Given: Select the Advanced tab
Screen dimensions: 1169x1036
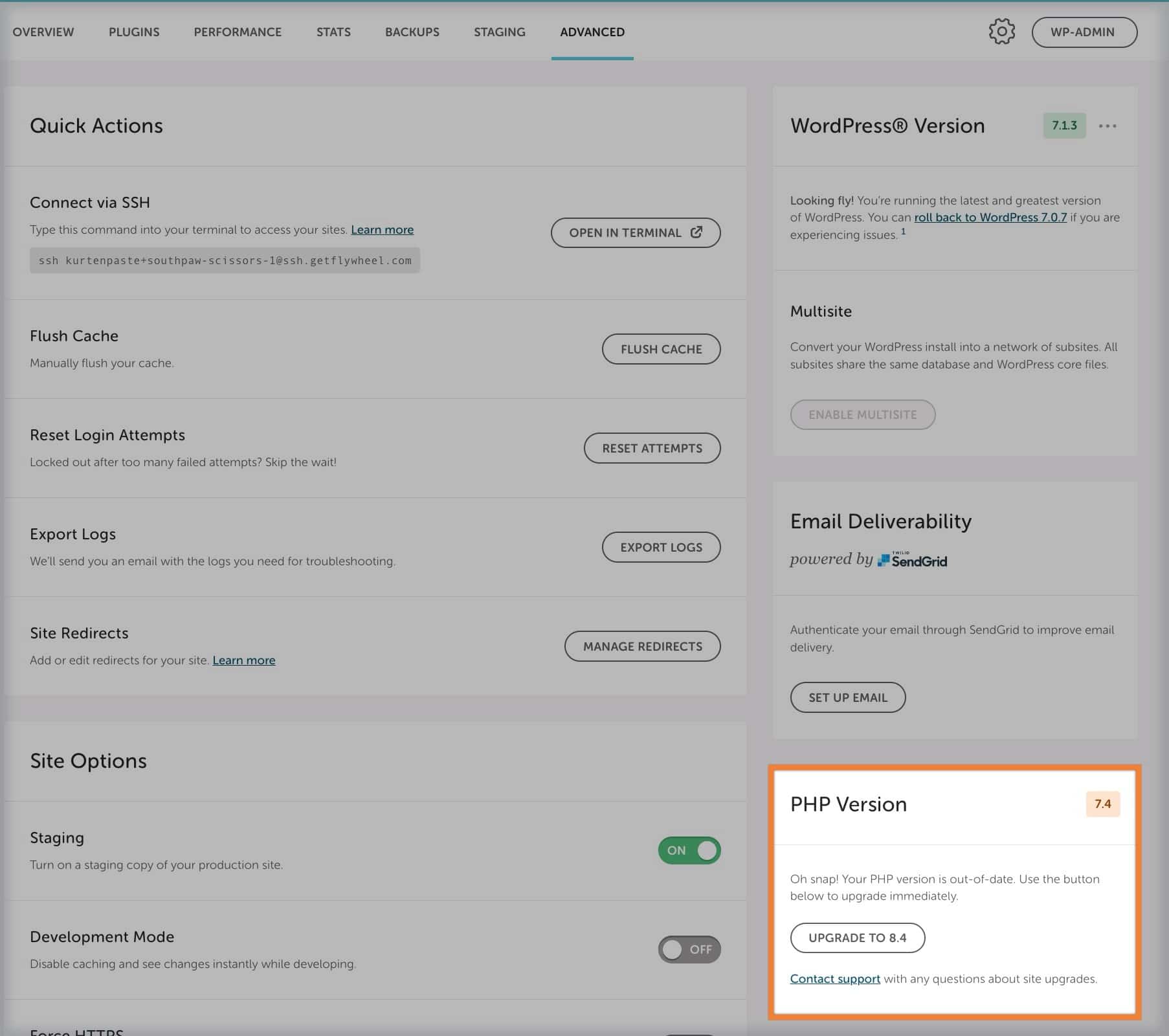Looking at the screenshot, I should pyautogui.click(x=592, y=32).
